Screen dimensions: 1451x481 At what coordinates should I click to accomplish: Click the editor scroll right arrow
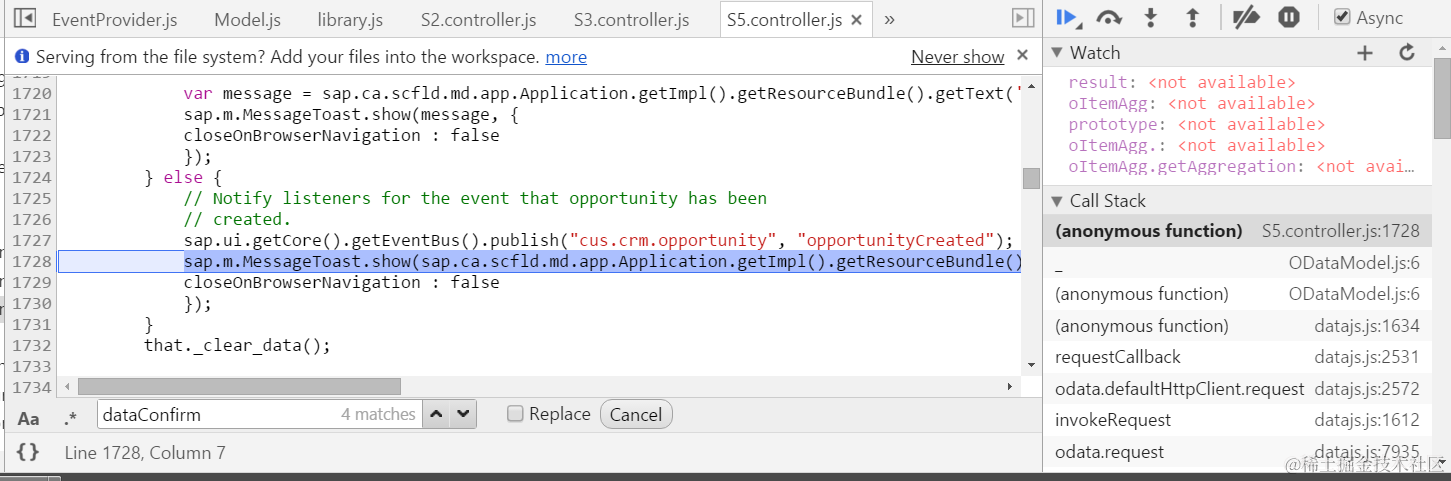pyautogui.click(x=1010, y=386)
